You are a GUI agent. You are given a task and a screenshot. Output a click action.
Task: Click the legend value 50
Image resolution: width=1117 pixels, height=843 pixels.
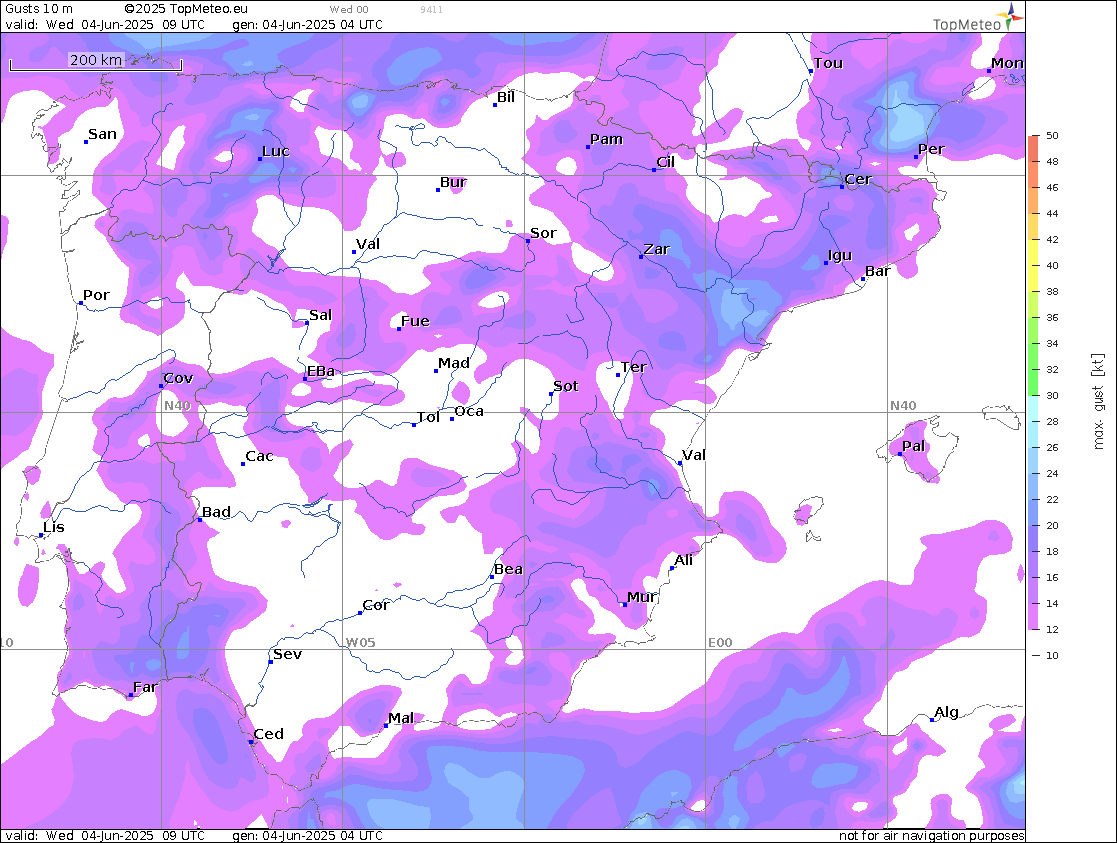tap(1052, 135)
